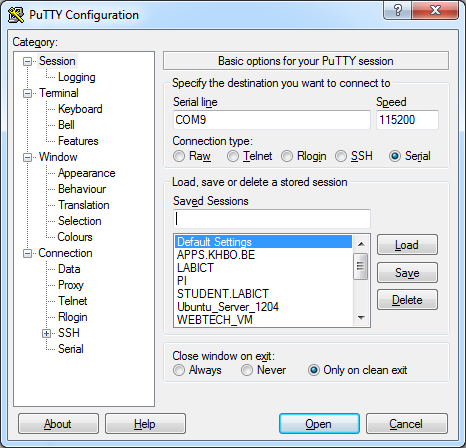The height and width of the screenshot is (448, 466).
Task: Open the Window category
Action: tap(58, 157)
